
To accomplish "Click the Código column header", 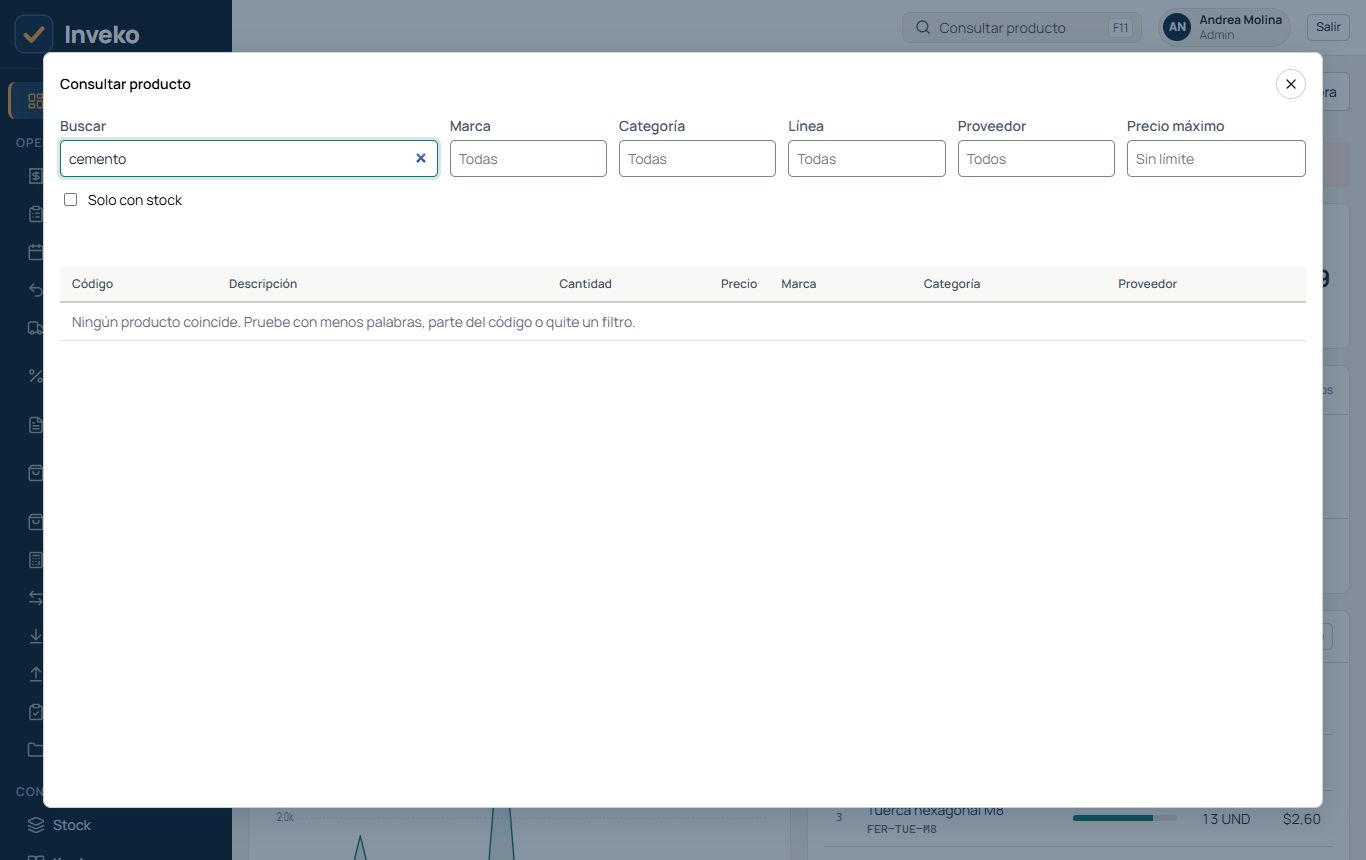I will 93,284.
